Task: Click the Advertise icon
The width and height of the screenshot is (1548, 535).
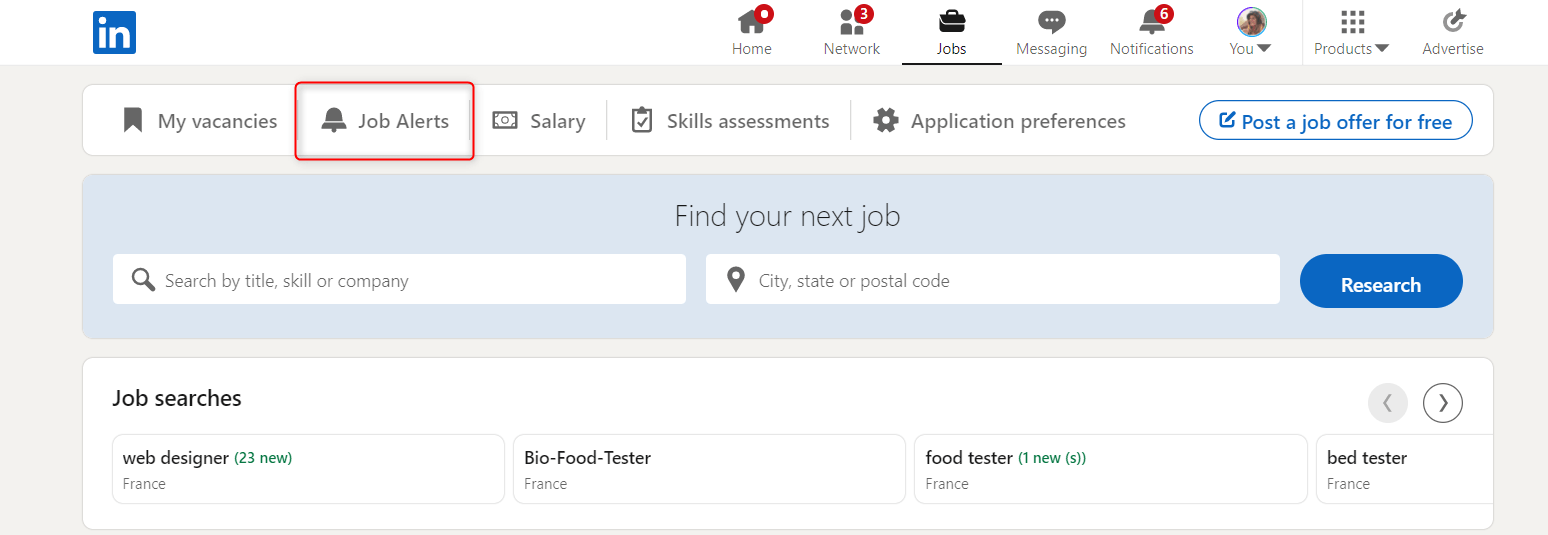Action: pyautogui.click(x=1453, y=22)
